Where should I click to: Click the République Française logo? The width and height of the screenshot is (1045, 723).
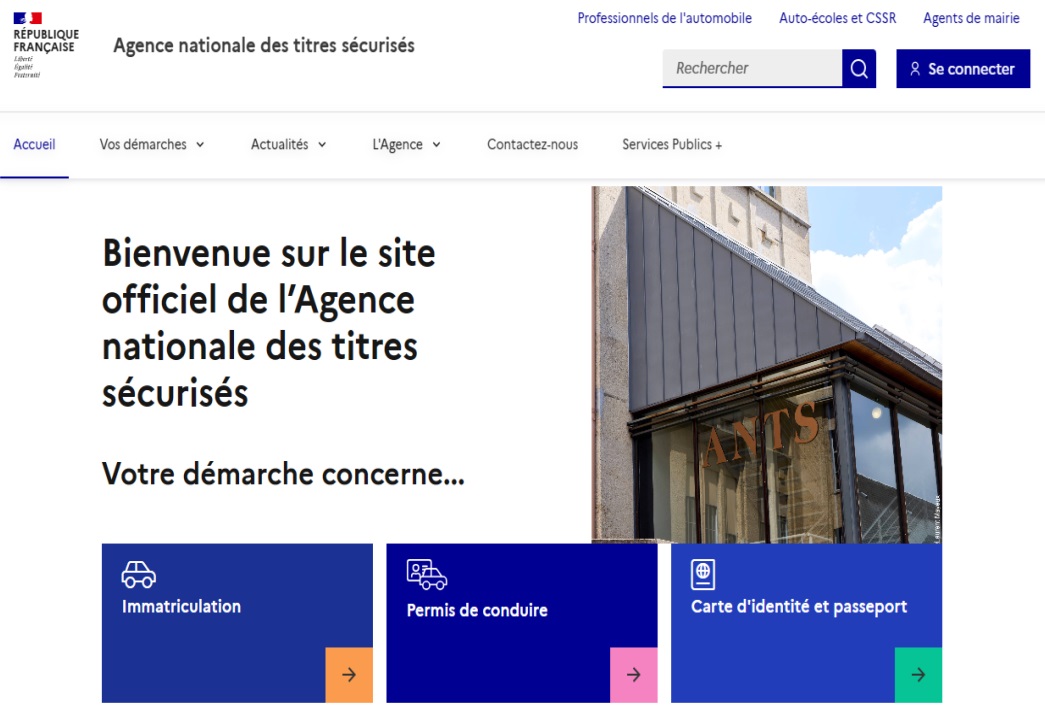pyautogui.click(x=45, y=45)
